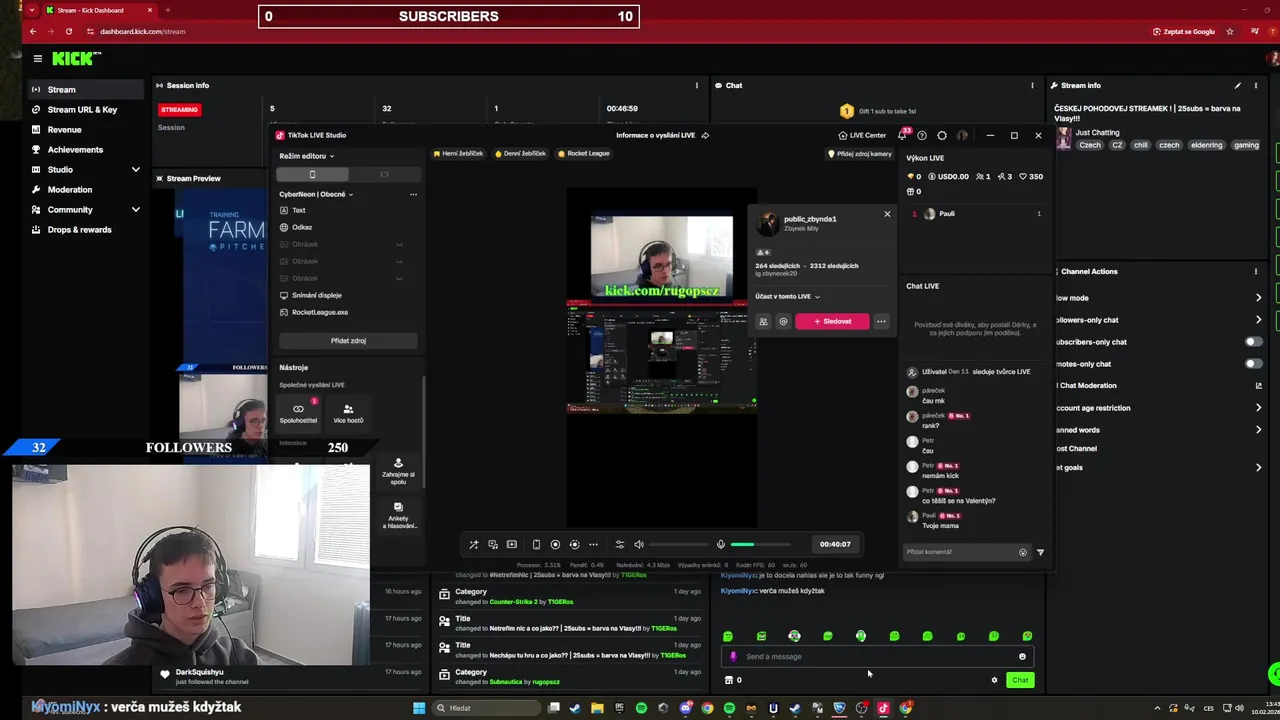Viewport: 1280px width, 720px height.
Task: Expand followers-only chat settings
Action: (1258, 320)
